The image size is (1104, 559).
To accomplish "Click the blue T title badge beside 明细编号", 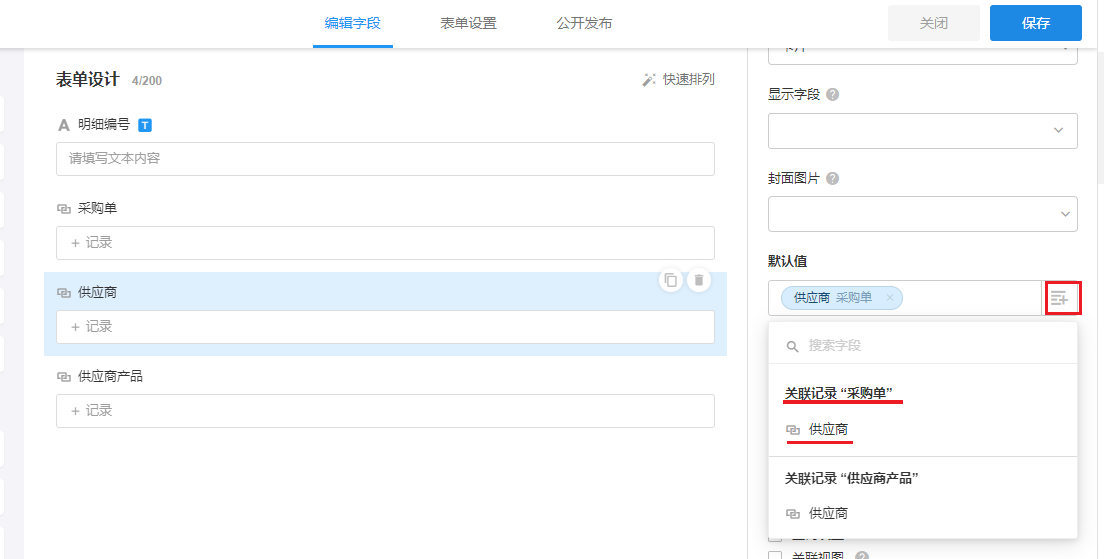I will (x=145, y=125).
